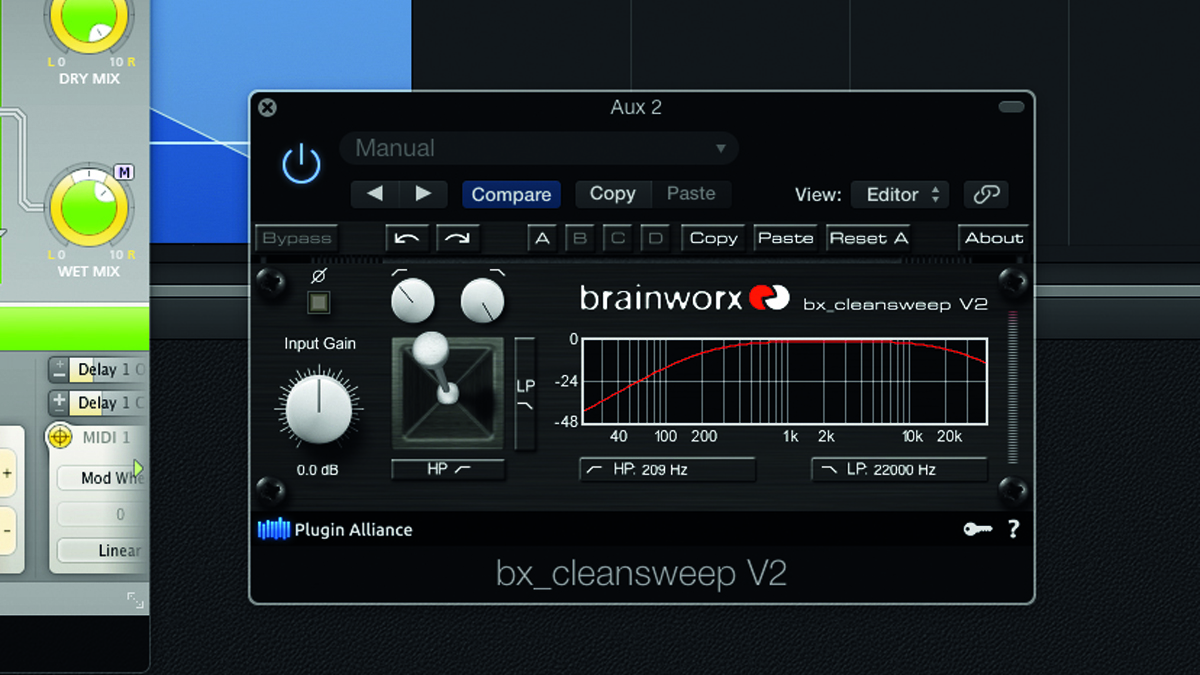Image resolution: width=1200 pixels, height=675 pixels.
Task: Toggle the Bypass button
Action: pos(297,238)
